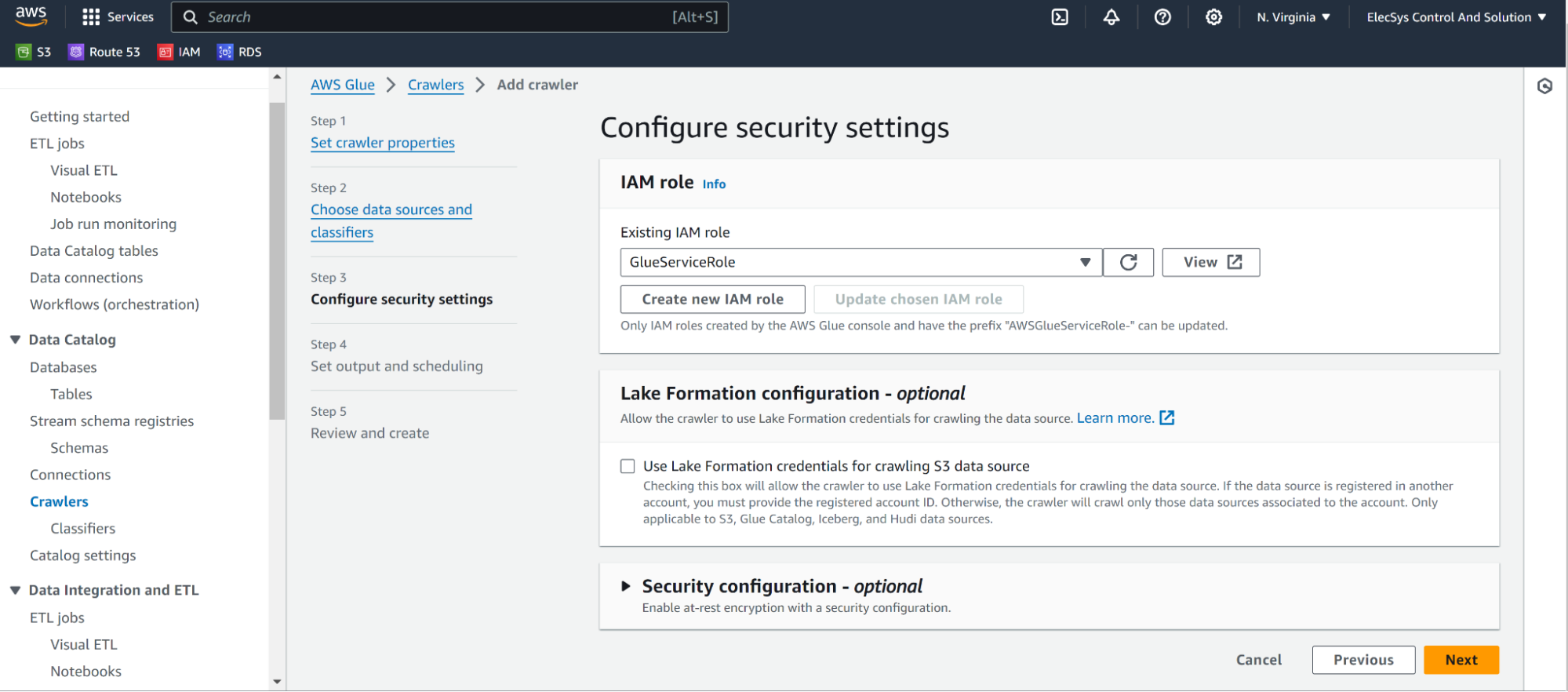Image resolution: width=1568 pixels, height=692 pixels.
Task: Open the IAM role Info link
Action: (x=714, y=184)
